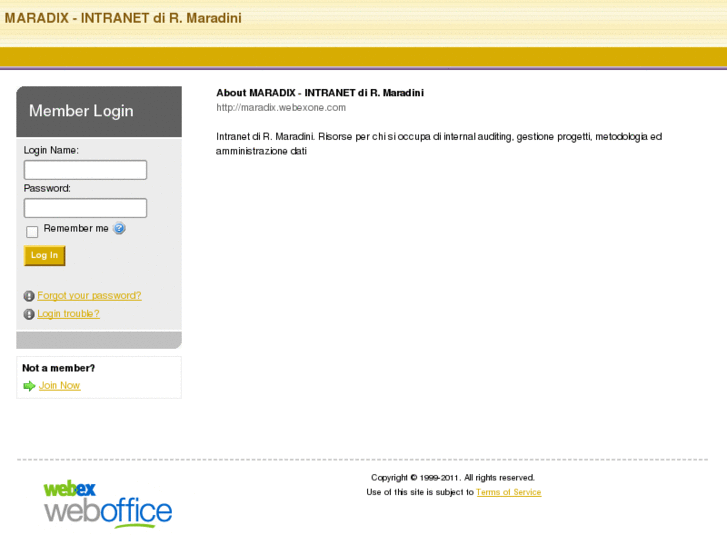727x545 pixels.
Task: Click the Password label
Action: [x=47, y=188]
